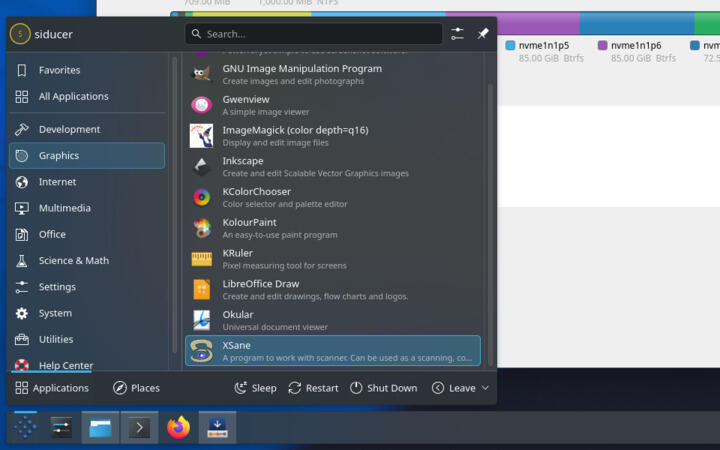
Task: Open the Settings category
Action: point(87,287)
